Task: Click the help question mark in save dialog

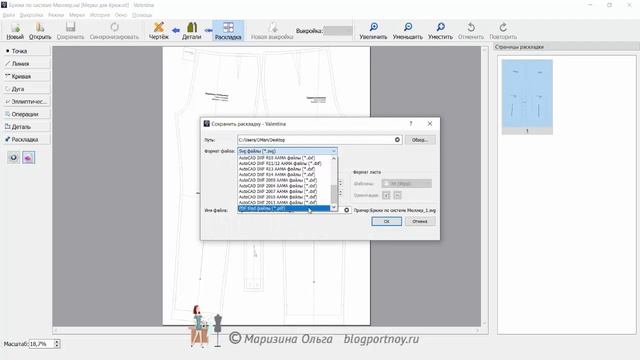Action: coord(411,124)
